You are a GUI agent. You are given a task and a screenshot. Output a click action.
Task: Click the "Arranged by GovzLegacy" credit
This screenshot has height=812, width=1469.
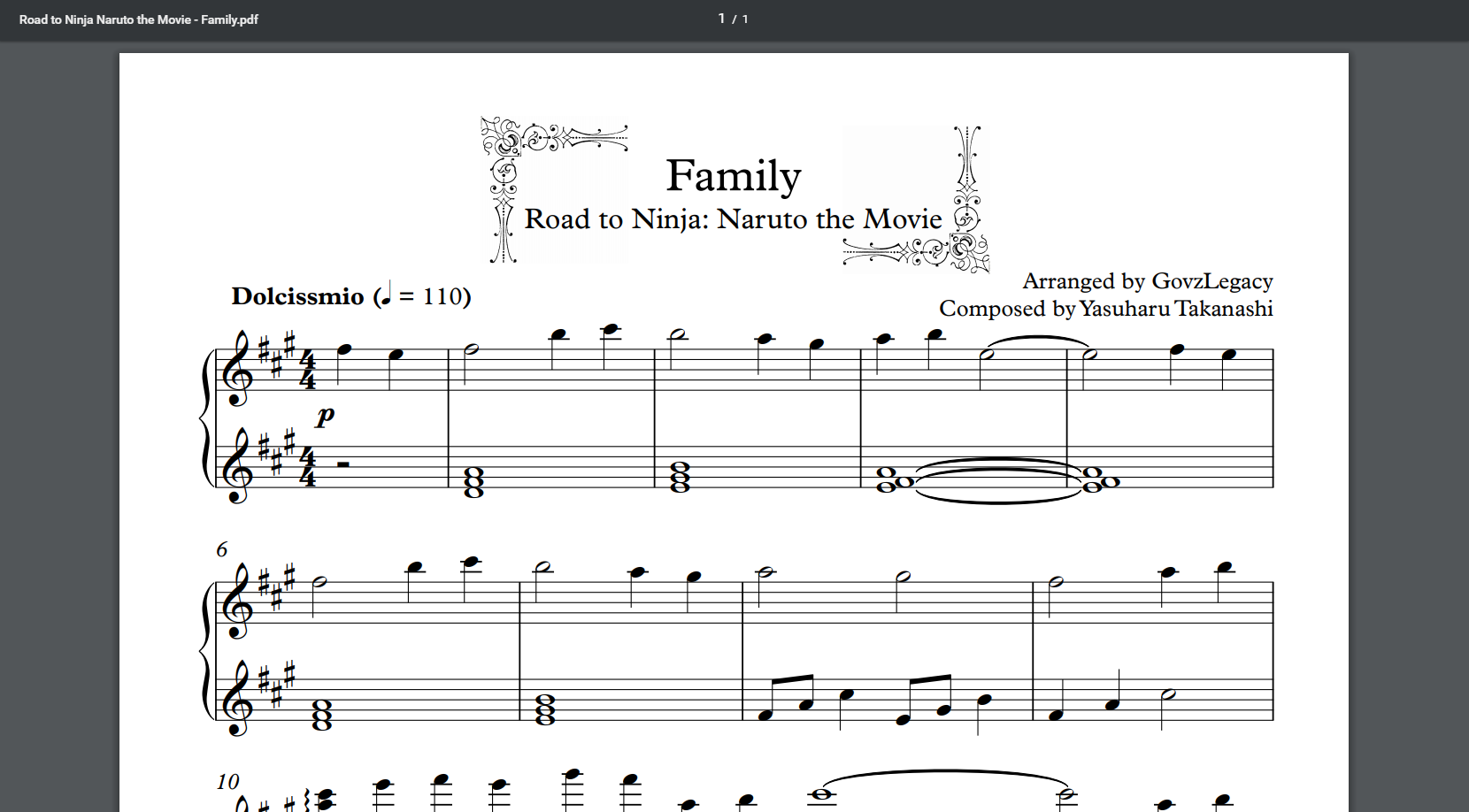(x=1147, y=281)
